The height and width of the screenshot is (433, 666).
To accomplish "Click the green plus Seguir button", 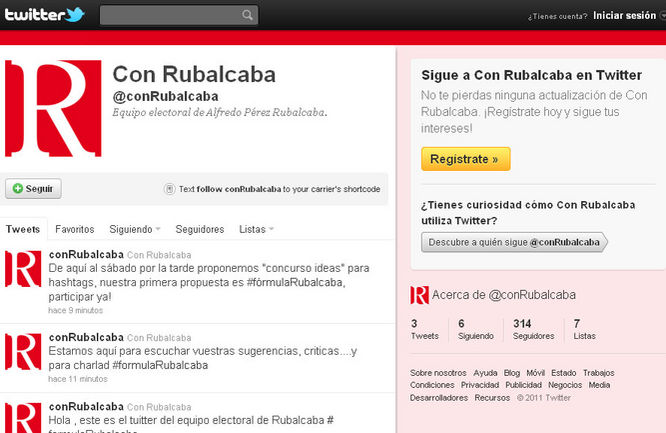I will click(33, 188).
